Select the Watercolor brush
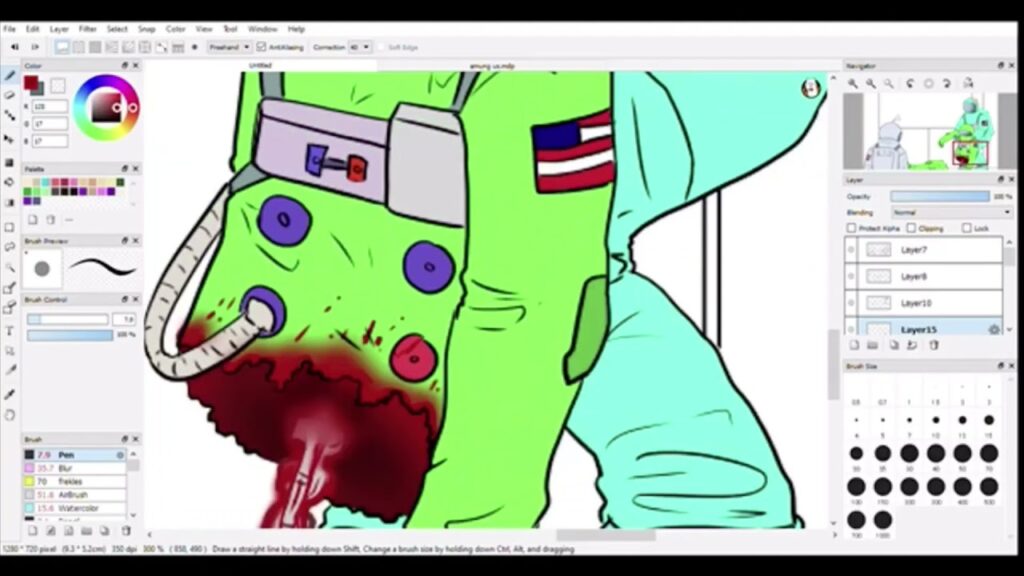1024x576 pixels. click(x=74, y=508)
